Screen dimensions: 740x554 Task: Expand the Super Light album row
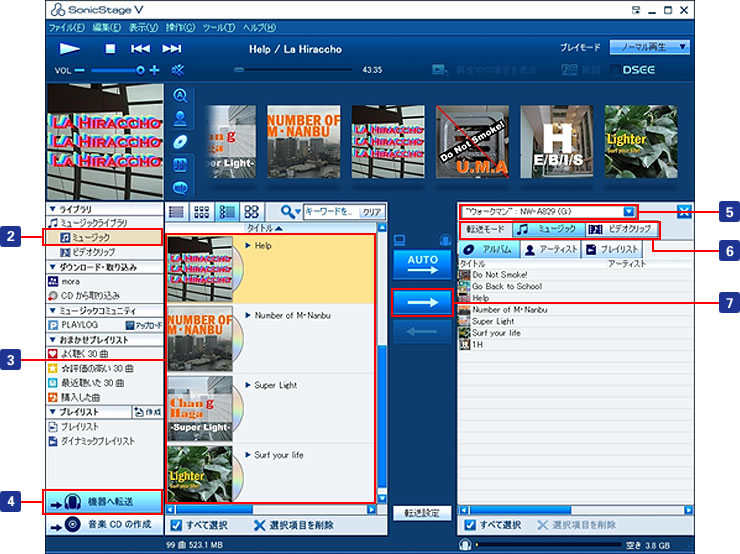[x=248, y=385]
